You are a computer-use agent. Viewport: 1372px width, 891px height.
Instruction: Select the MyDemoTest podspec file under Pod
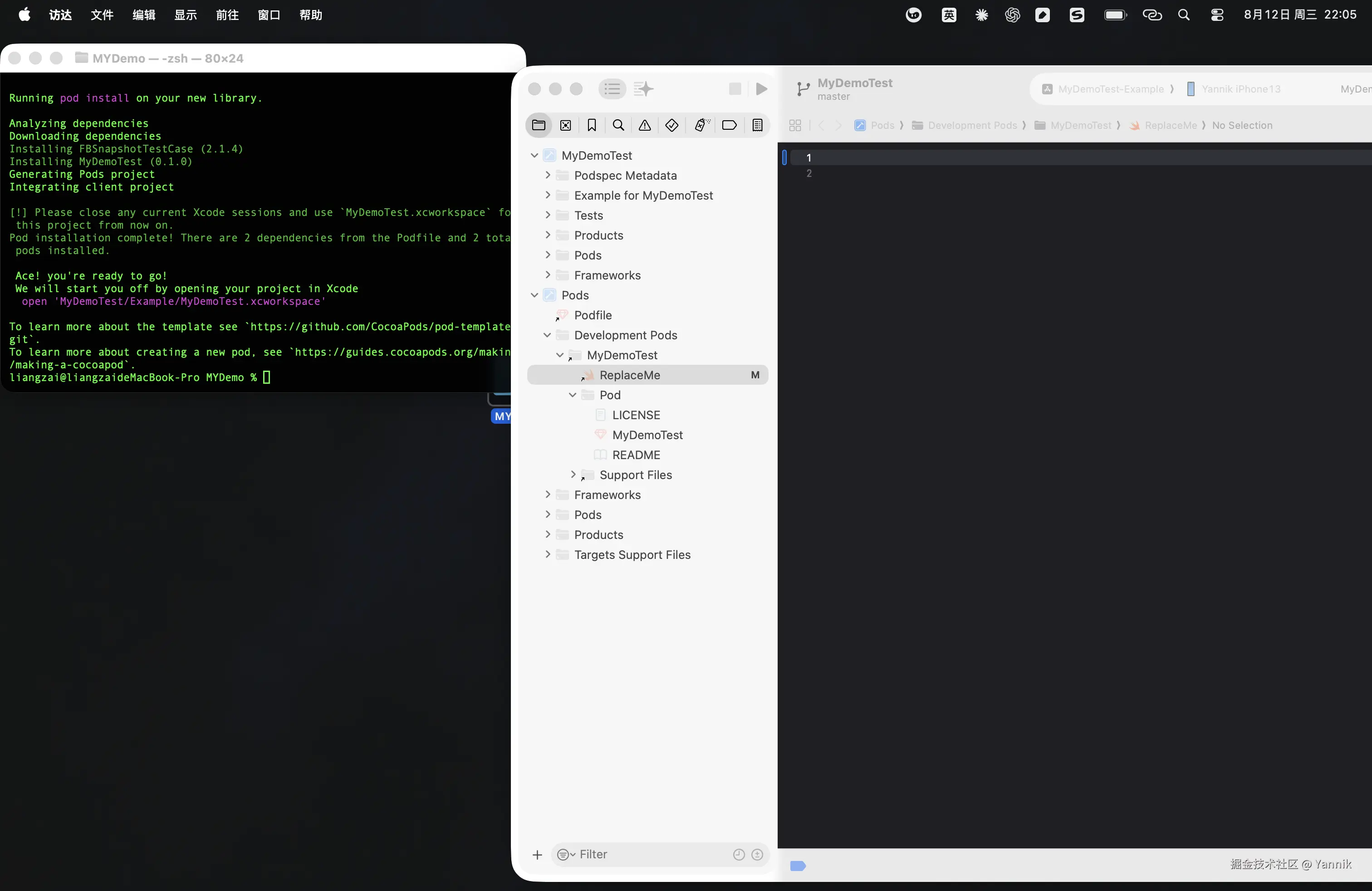click(648, 435)
